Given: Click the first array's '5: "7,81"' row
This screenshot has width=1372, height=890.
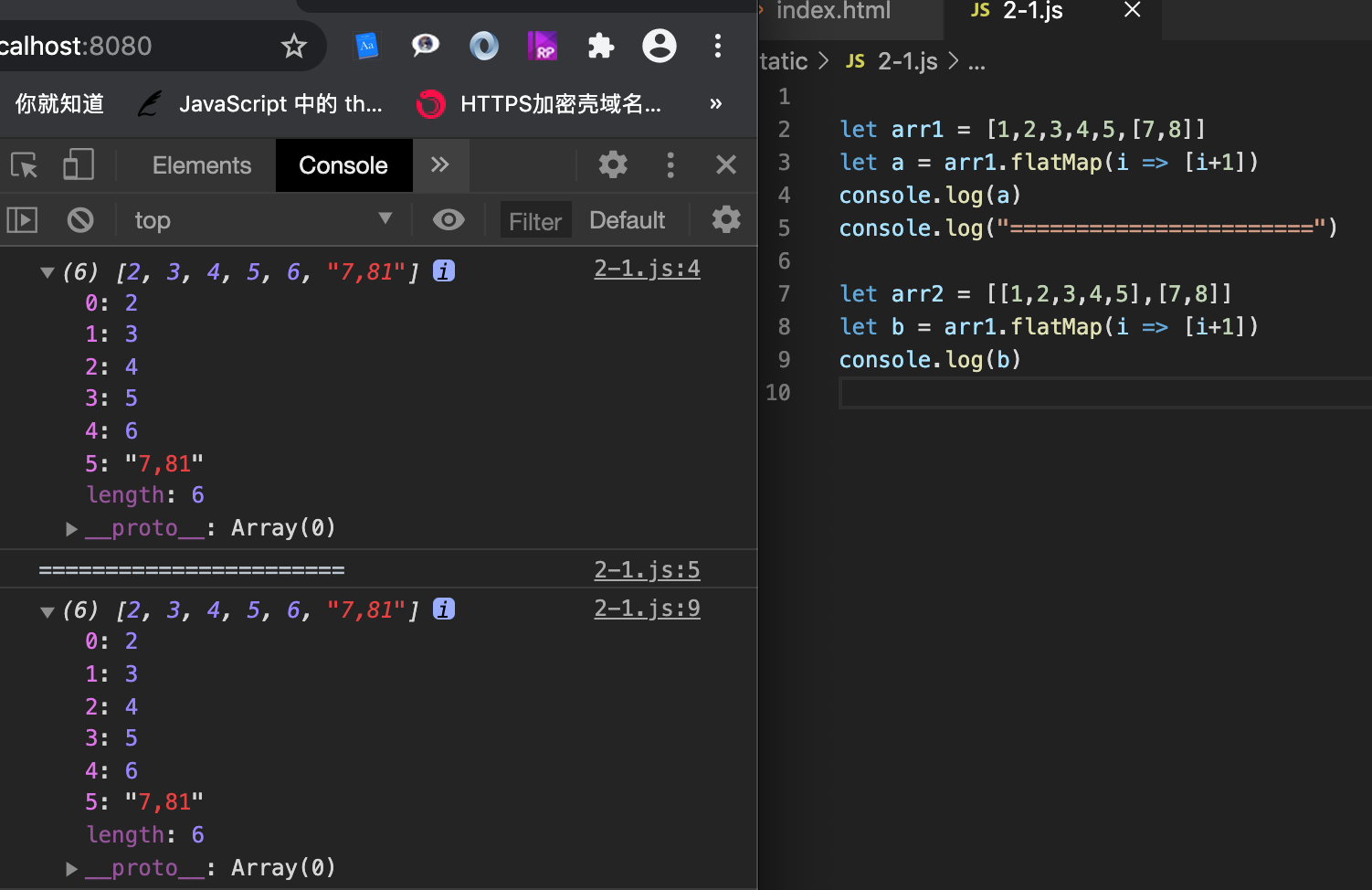Looking at the screenshot, I should (144, 464).
